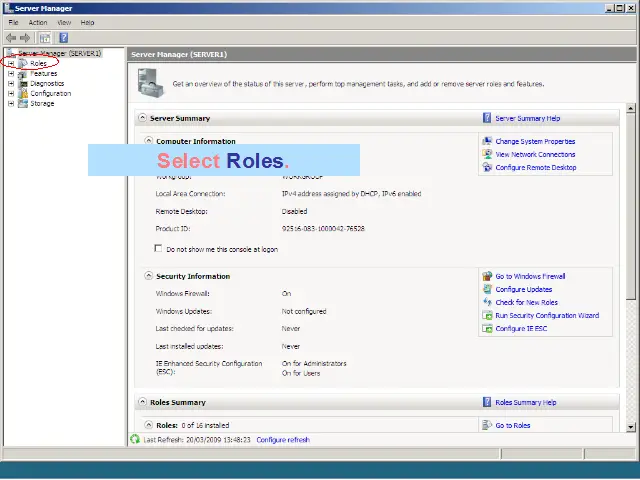The height and width of the screenshot is (480, 640).
Task: Open the Configure Remote Desktop link
Action: [536, 167]
